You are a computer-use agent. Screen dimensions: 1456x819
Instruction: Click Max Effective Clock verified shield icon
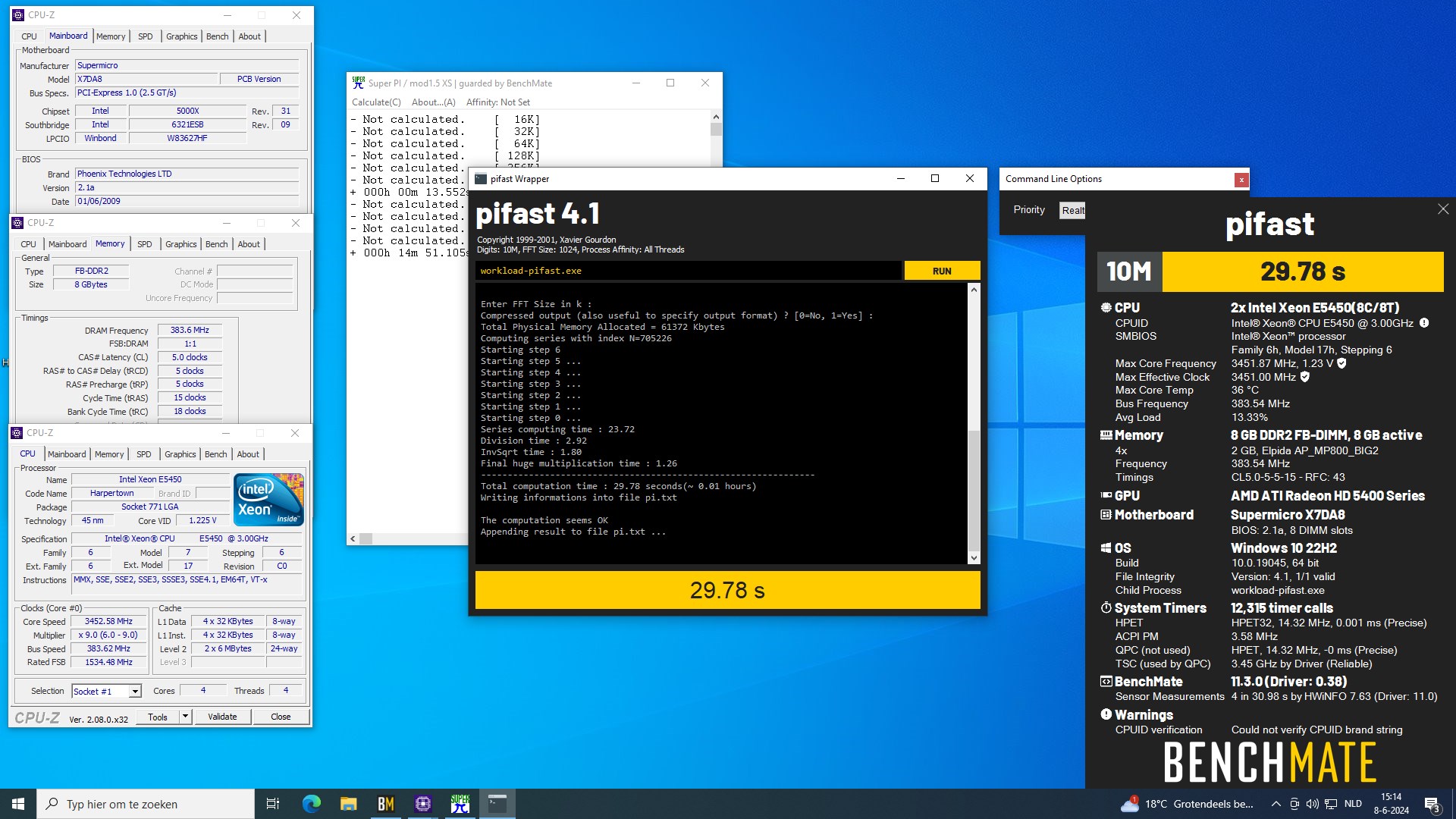point(1305,377)
